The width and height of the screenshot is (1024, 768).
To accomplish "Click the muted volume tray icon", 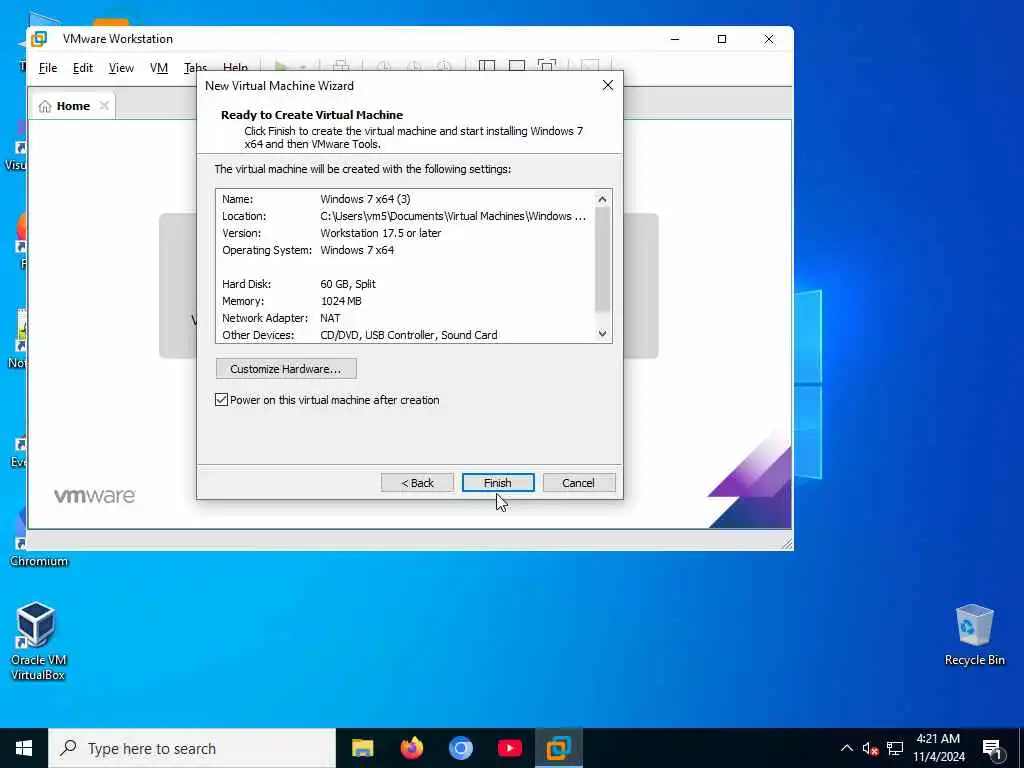I will (870, 748).
